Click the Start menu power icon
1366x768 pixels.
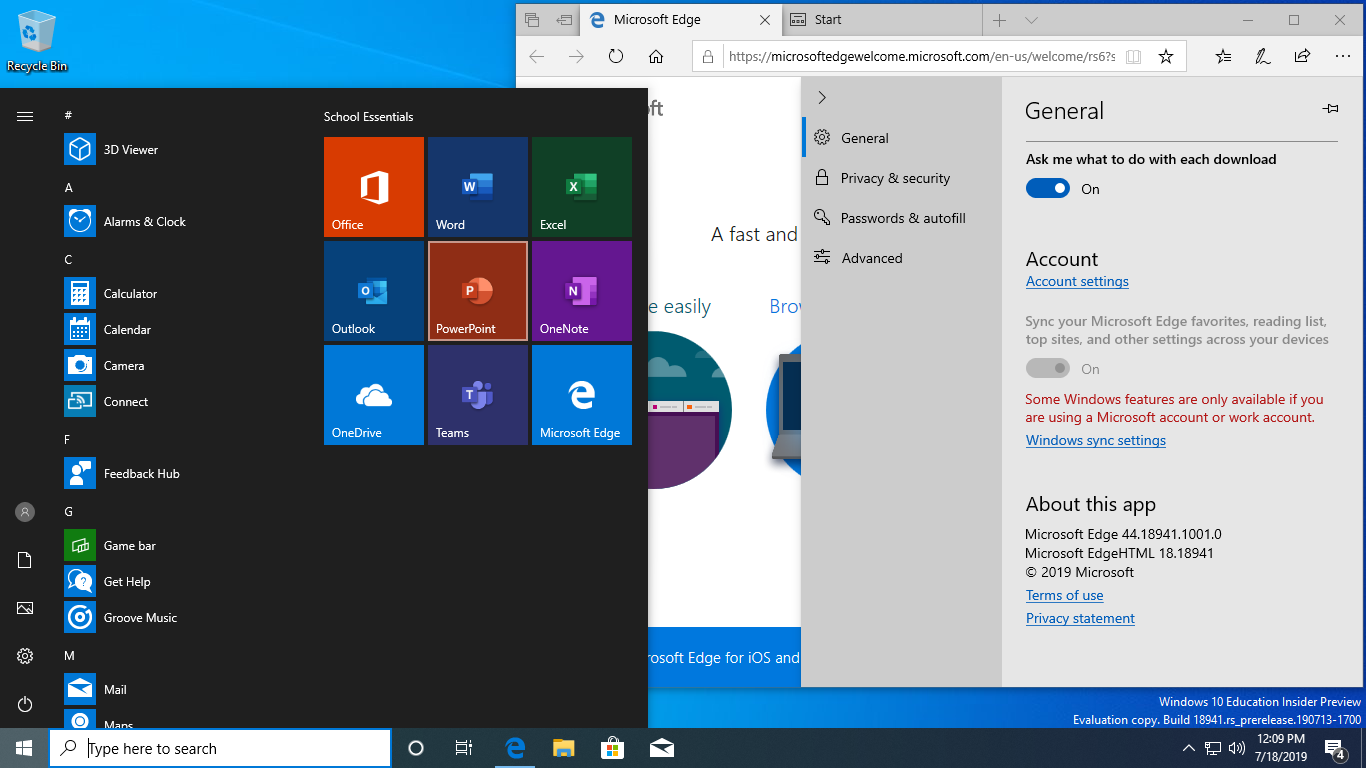[x=25, y=704]
